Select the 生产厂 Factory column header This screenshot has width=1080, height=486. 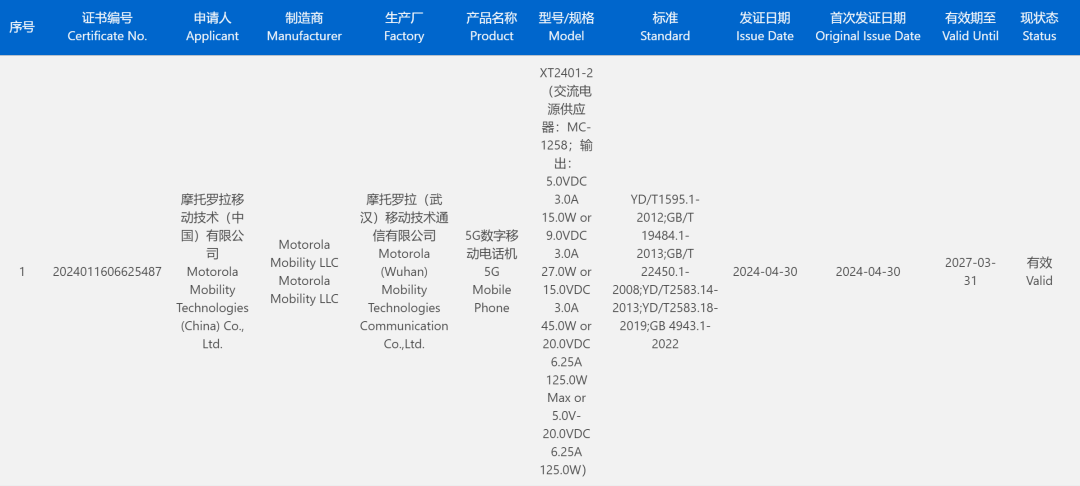coord(404,28)
